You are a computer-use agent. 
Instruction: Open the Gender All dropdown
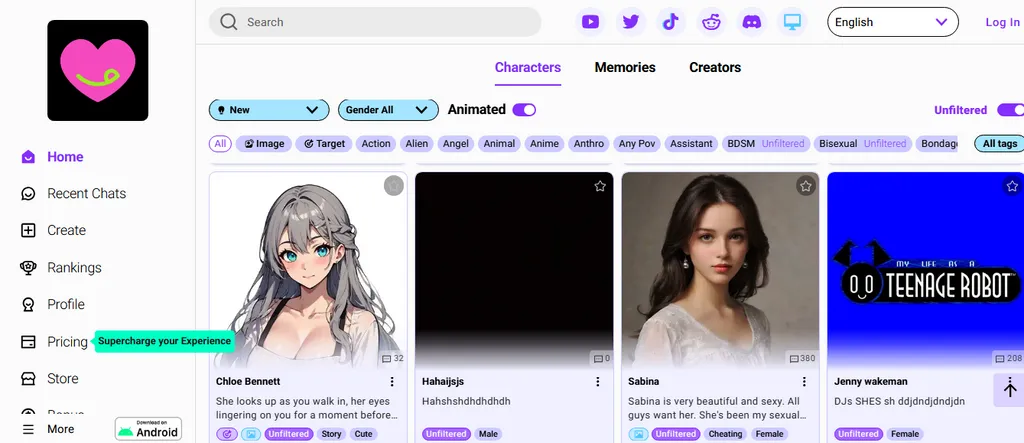388,110
